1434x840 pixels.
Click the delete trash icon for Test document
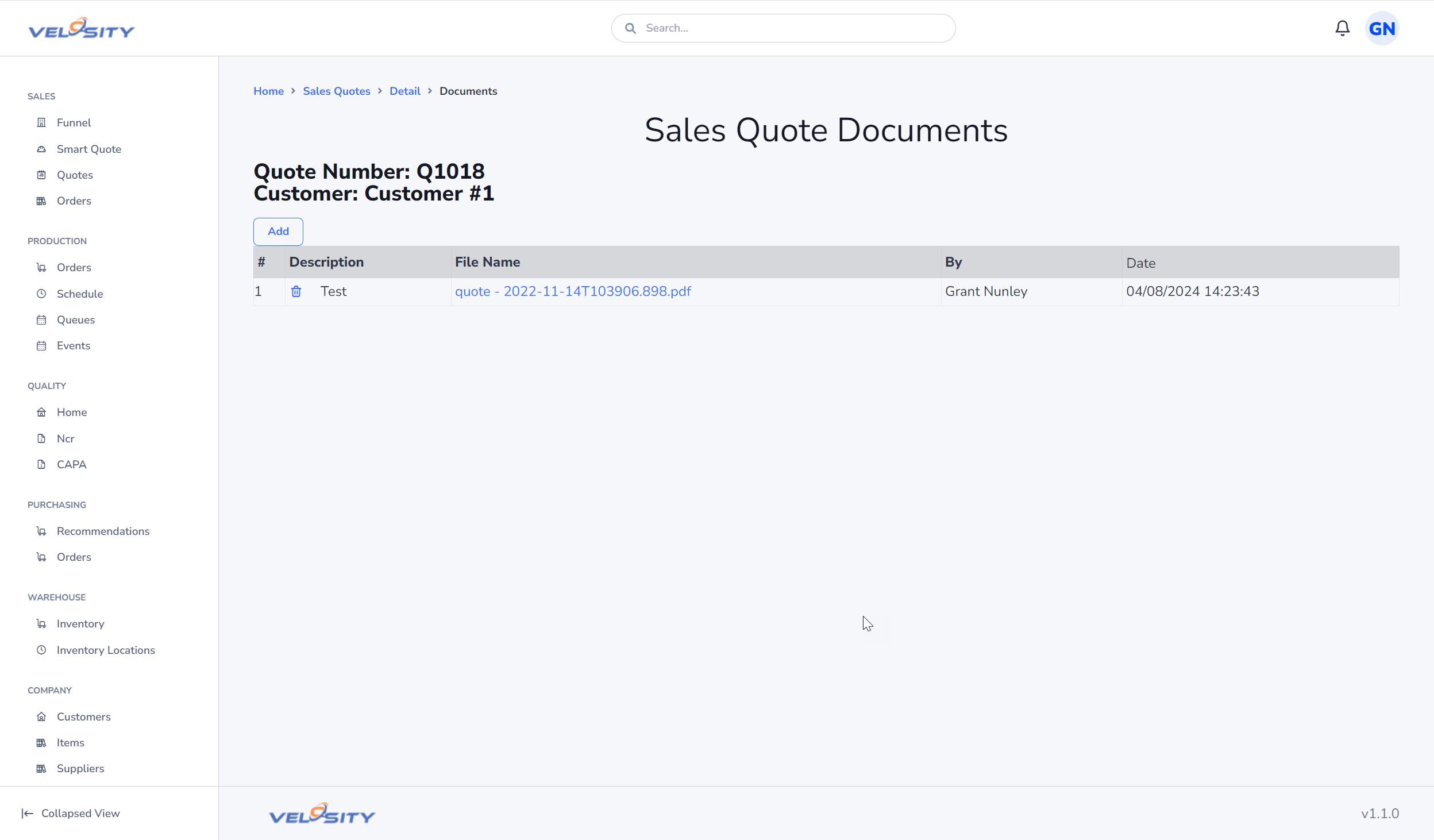tap(296, 291)
